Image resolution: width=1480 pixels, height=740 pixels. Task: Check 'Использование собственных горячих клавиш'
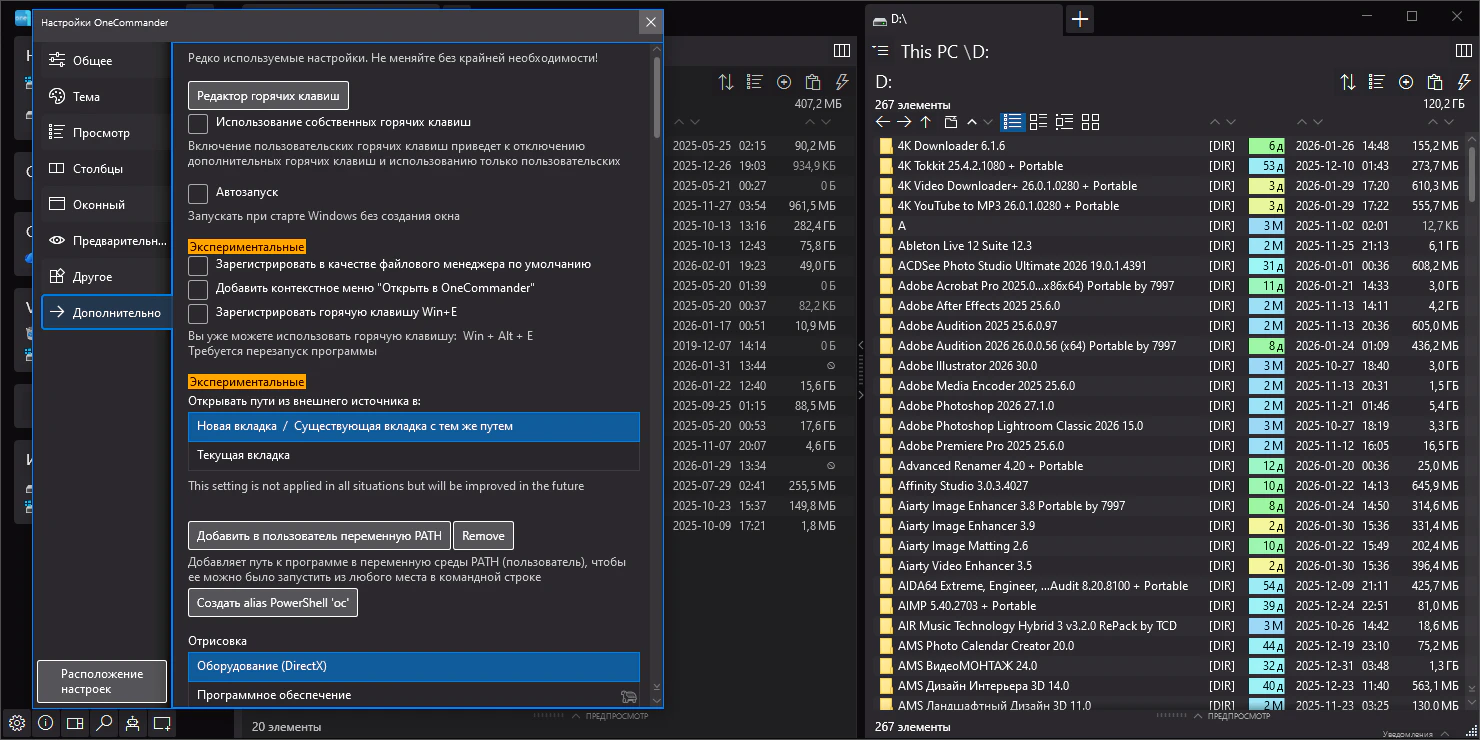[198, 123]
